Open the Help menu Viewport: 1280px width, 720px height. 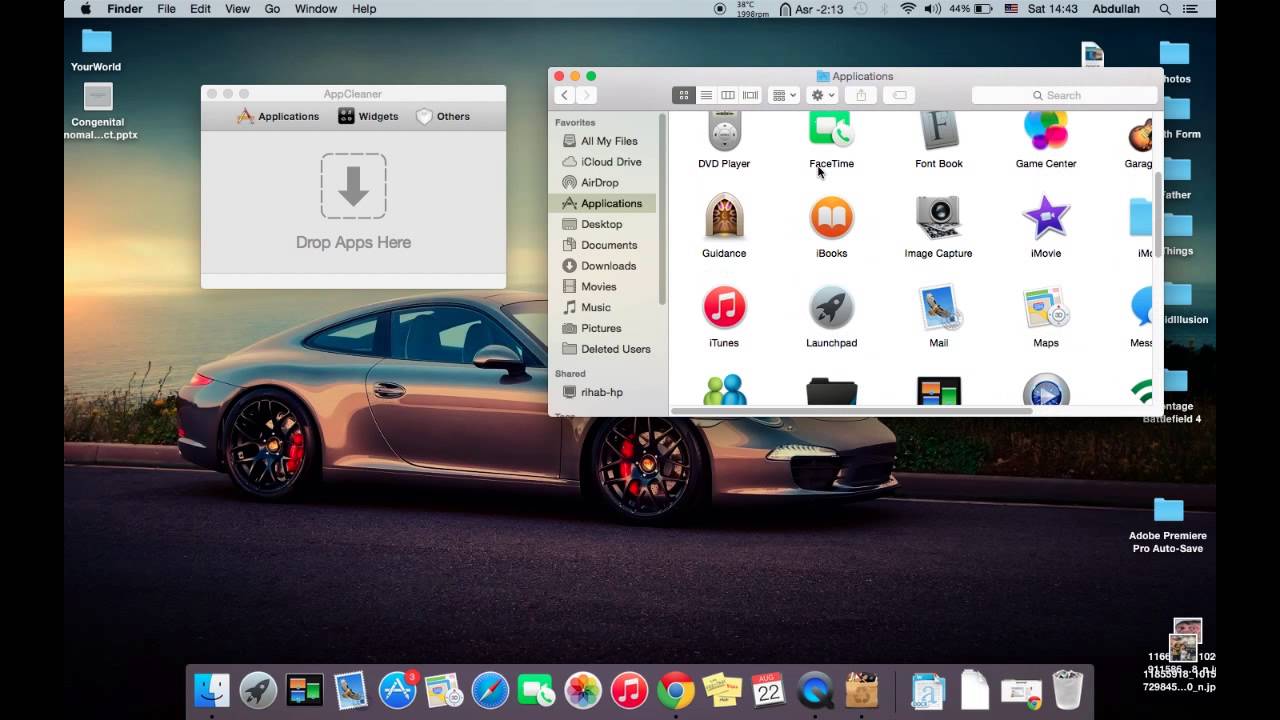coord(364,9)
